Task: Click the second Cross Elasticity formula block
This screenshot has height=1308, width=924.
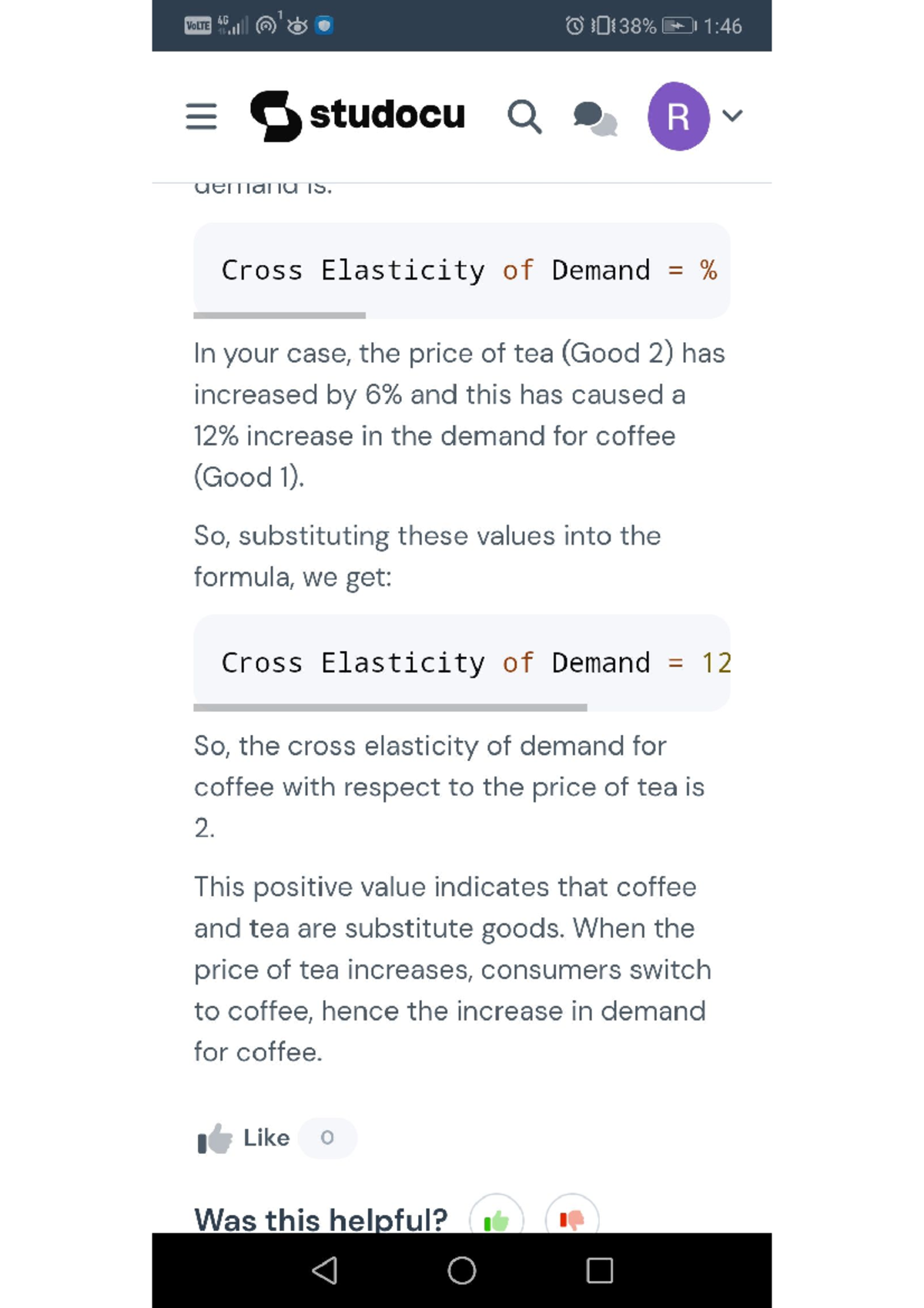Action: [x=462, y=662]
